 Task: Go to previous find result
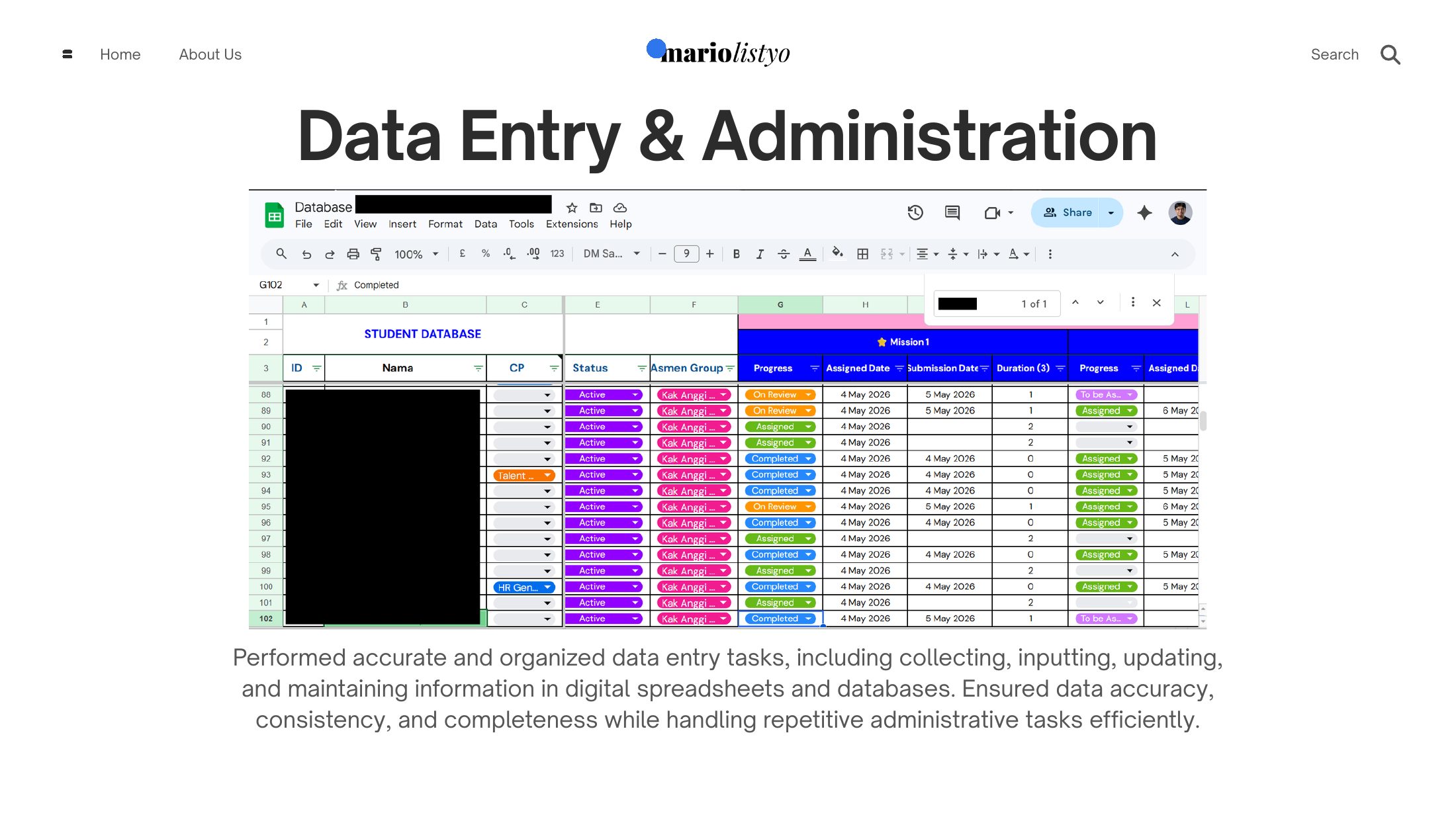tap(1075, 302)
